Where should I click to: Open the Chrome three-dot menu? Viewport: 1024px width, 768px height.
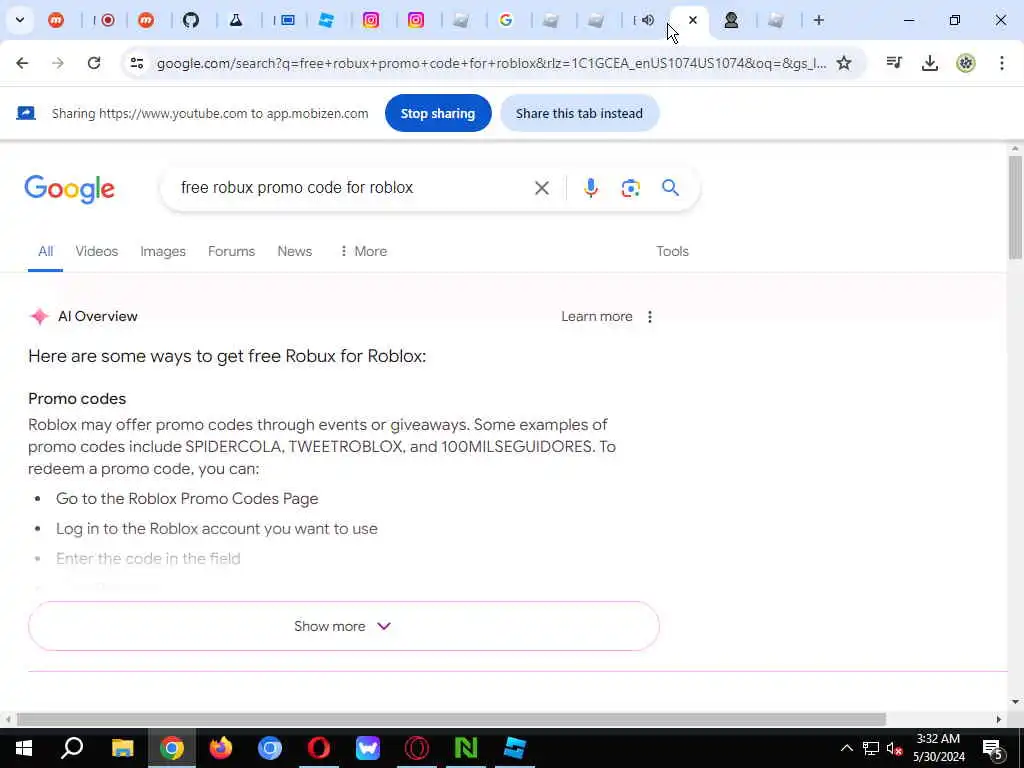[1001, 63]
